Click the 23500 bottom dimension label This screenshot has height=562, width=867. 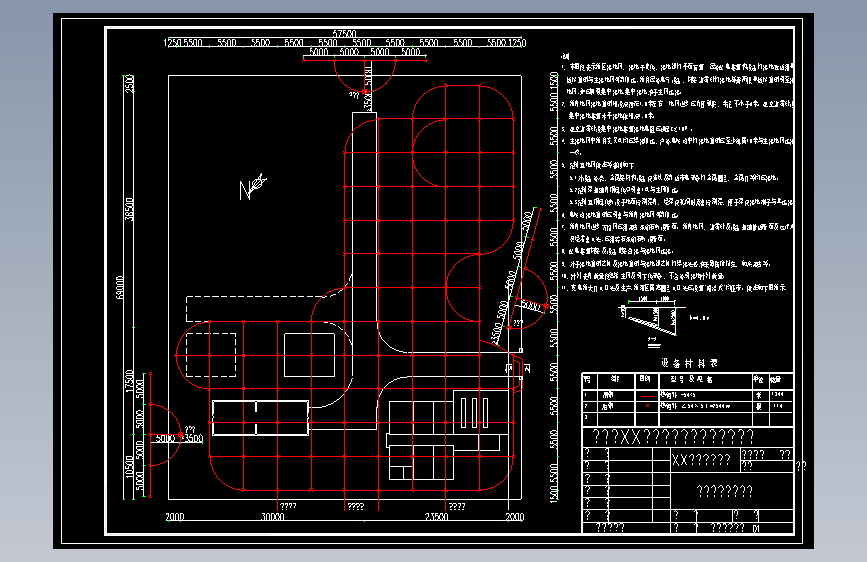click(x=436, y=517)
